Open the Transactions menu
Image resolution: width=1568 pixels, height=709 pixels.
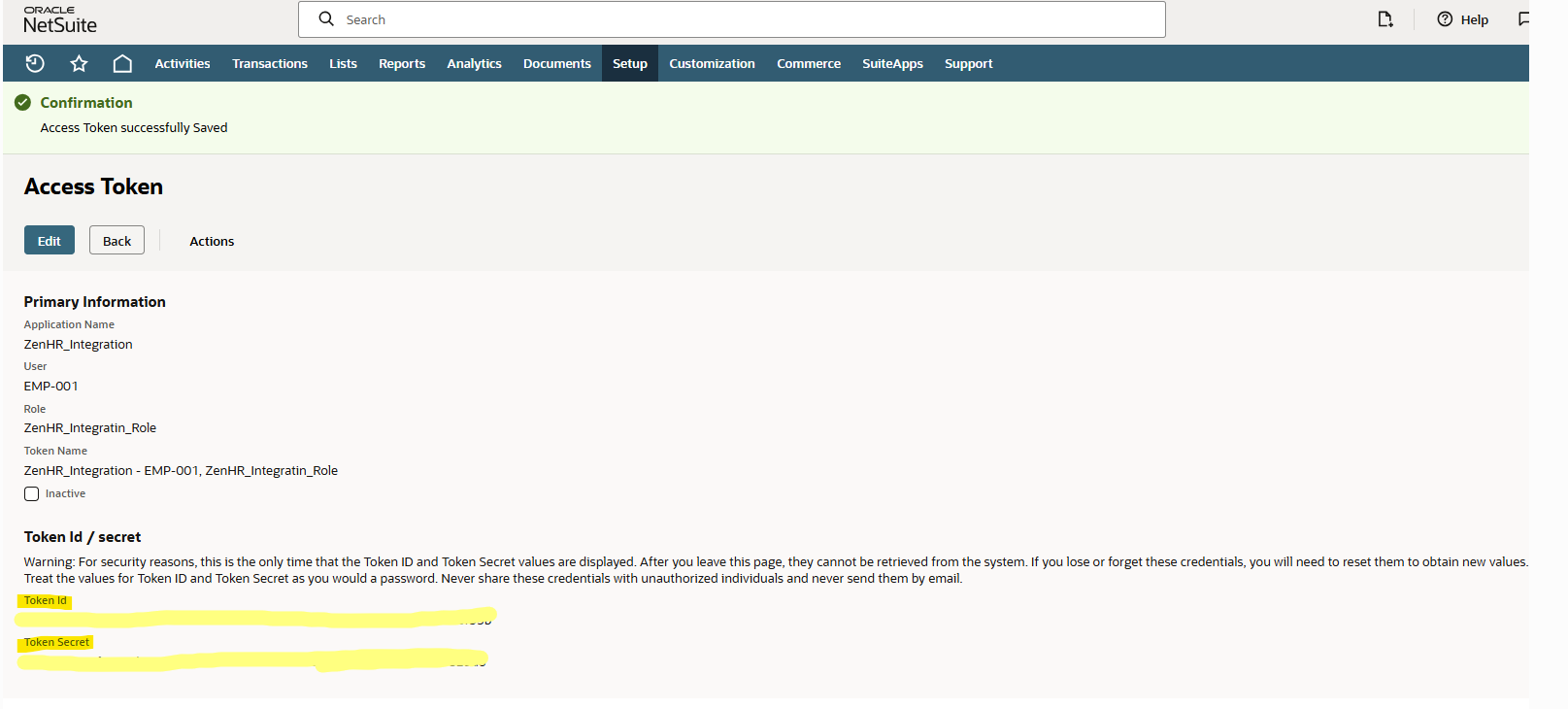point(270,63)
